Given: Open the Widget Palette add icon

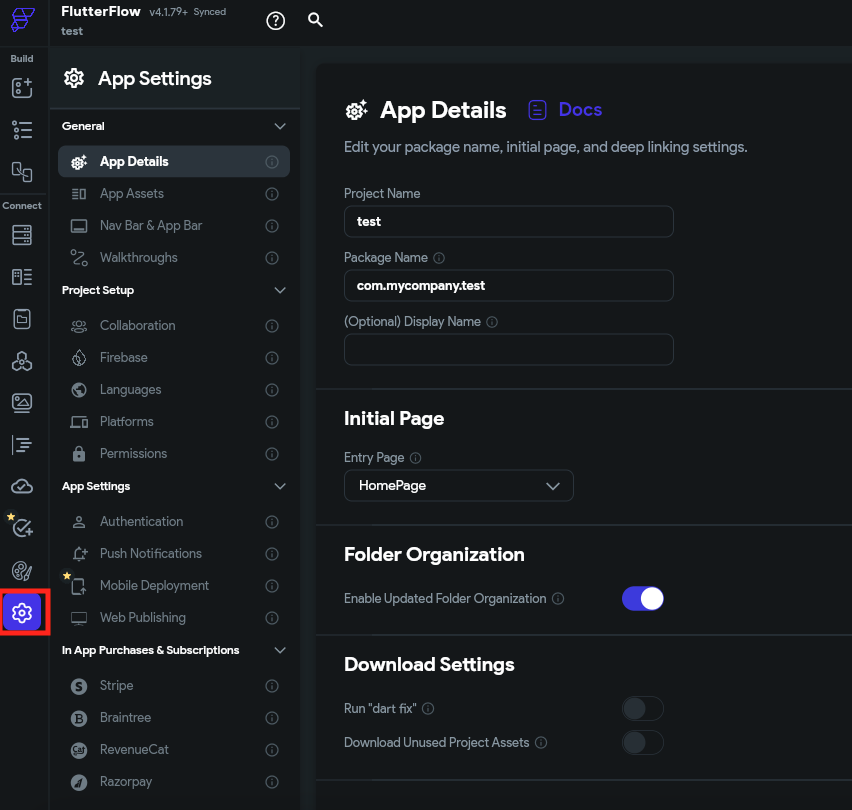Looking at the screenshot, I should click(22, 88).
